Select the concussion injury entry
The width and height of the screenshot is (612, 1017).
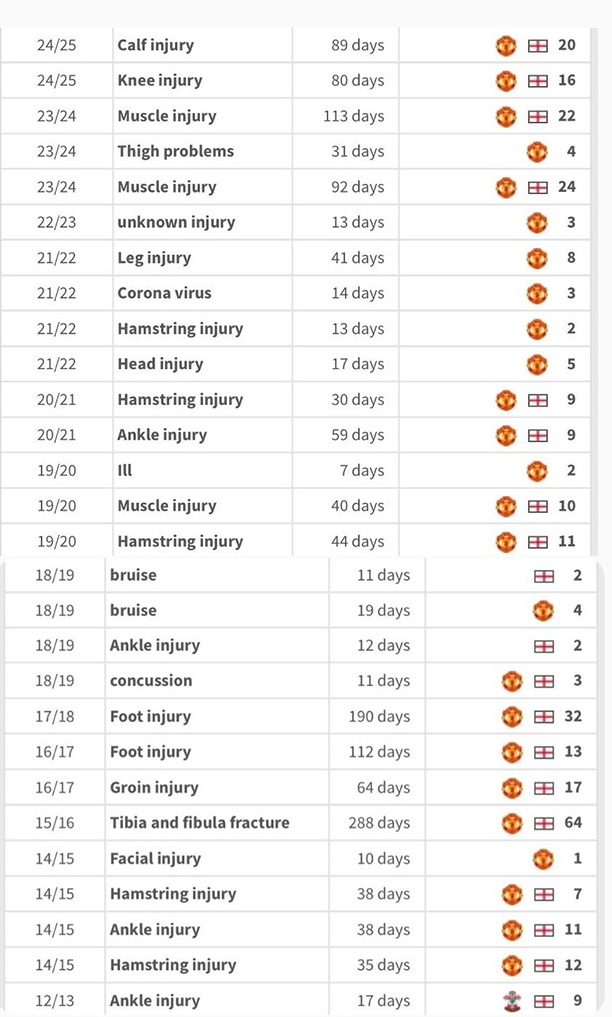pos(151,681)
